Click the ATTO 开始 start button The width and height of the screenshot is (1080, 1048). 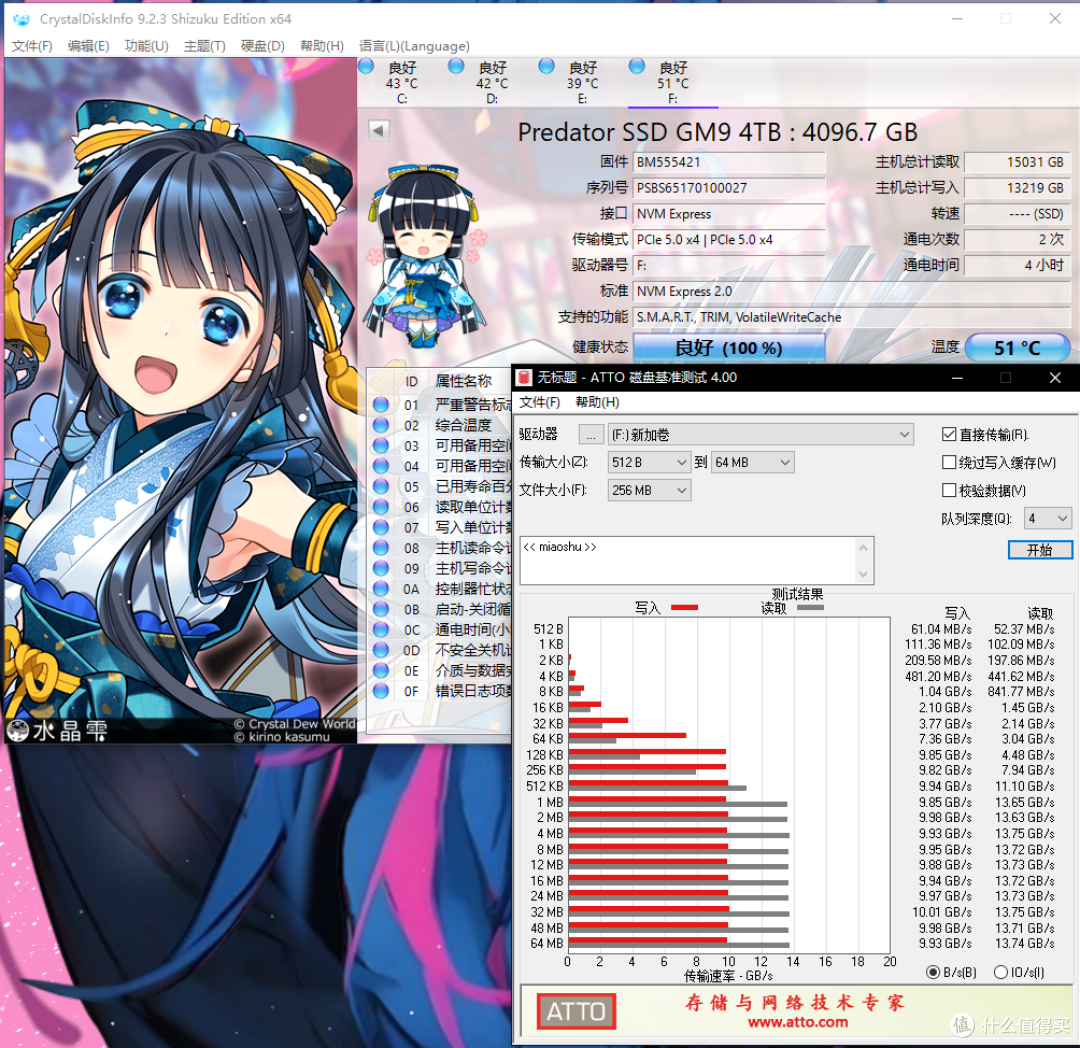(x=1039, y=549)
